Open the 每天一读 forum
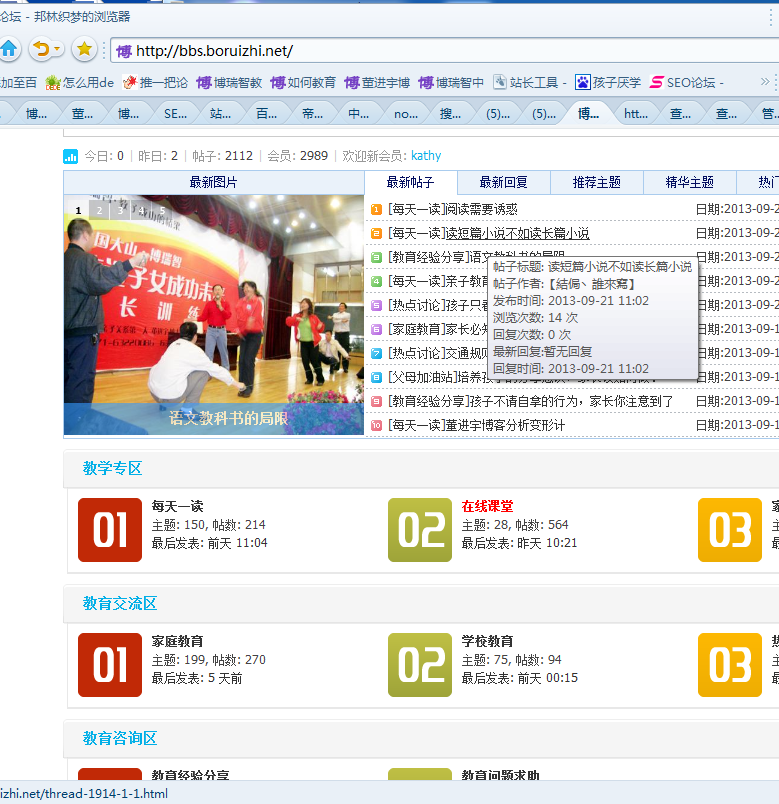779x804 pixels. pos(177,506)
